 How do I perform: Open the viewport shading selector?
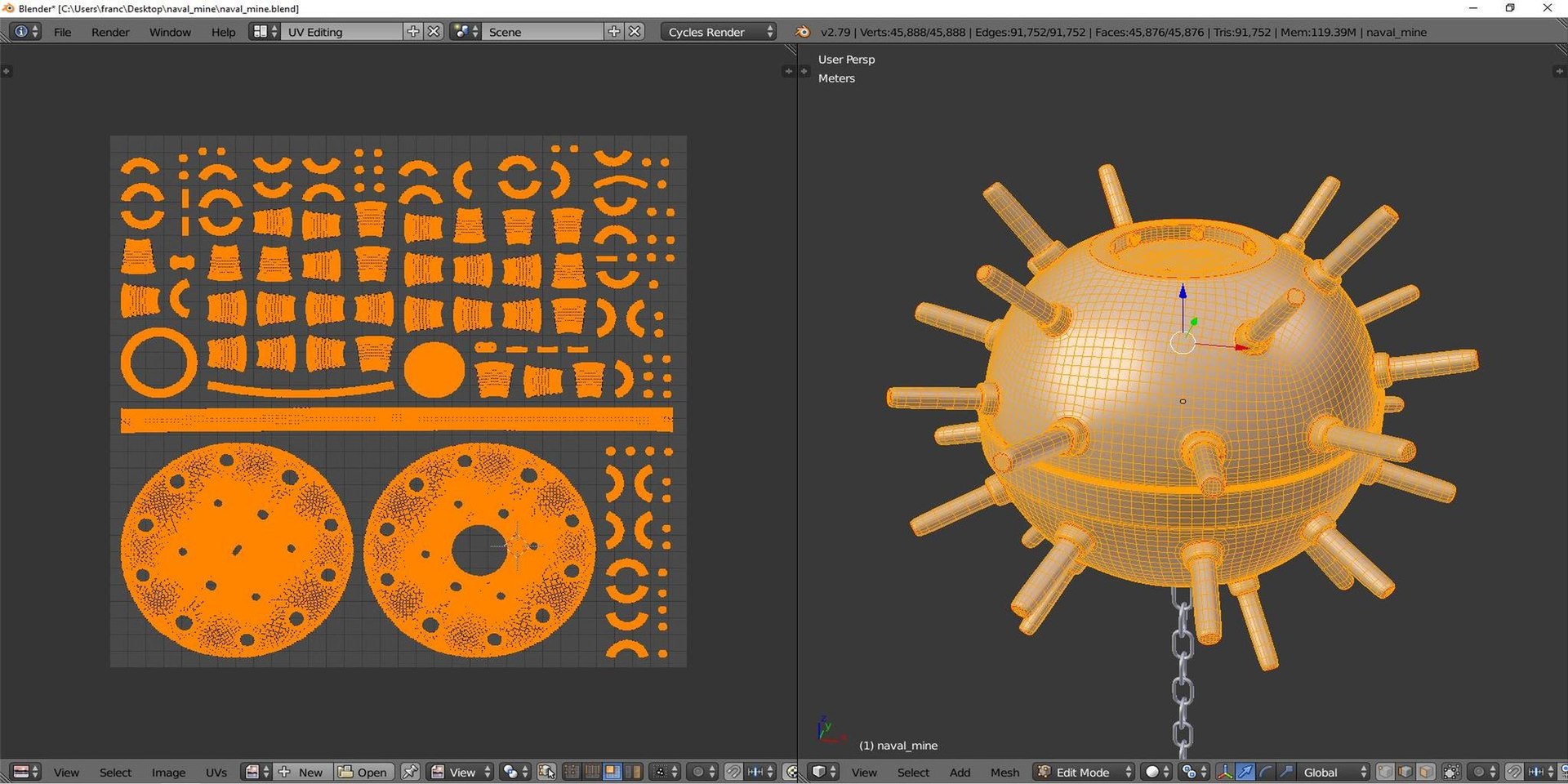tap(1157, 772)
